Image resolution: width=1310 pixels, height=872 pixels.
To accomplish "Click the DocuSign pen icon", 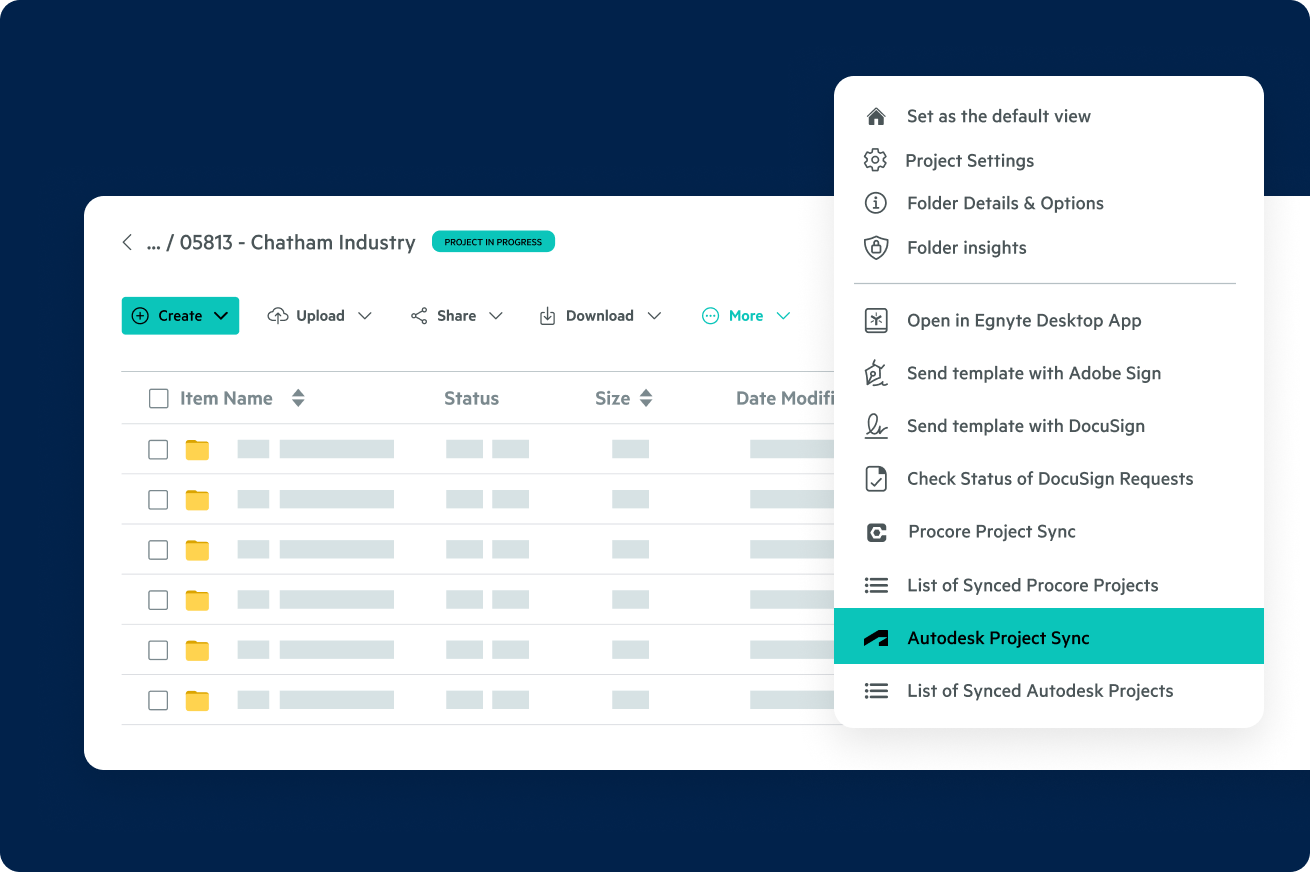I will click(876, 425).
